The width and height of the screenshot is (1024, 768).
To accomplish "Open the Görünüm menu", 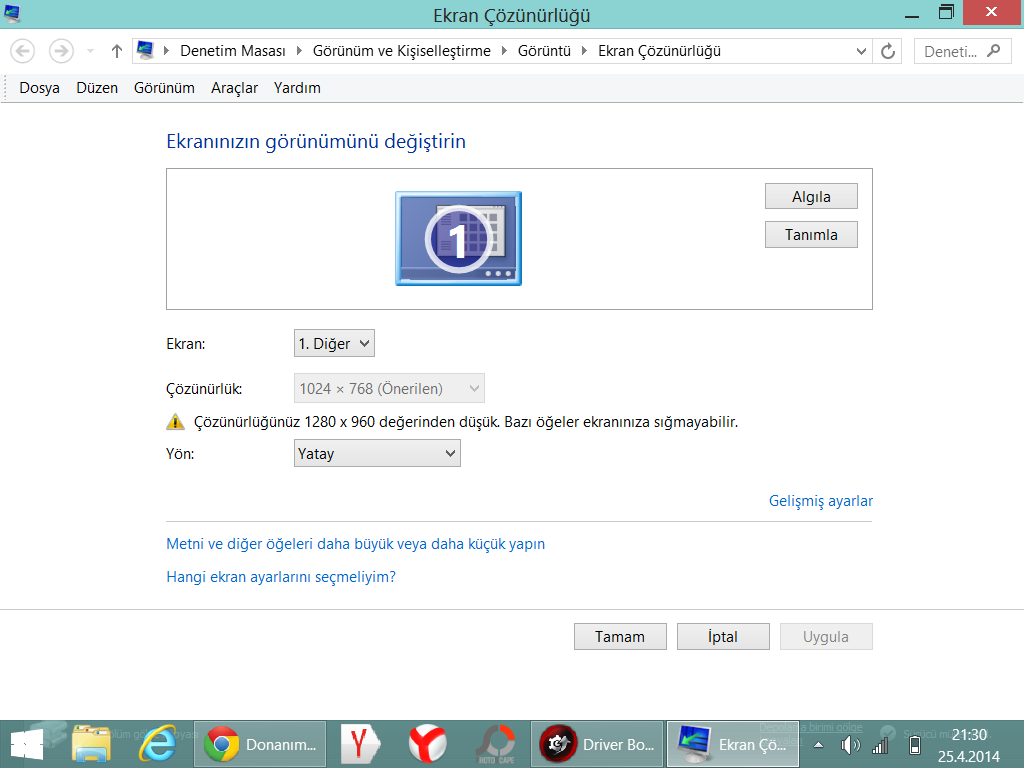I will pos(164,88).
